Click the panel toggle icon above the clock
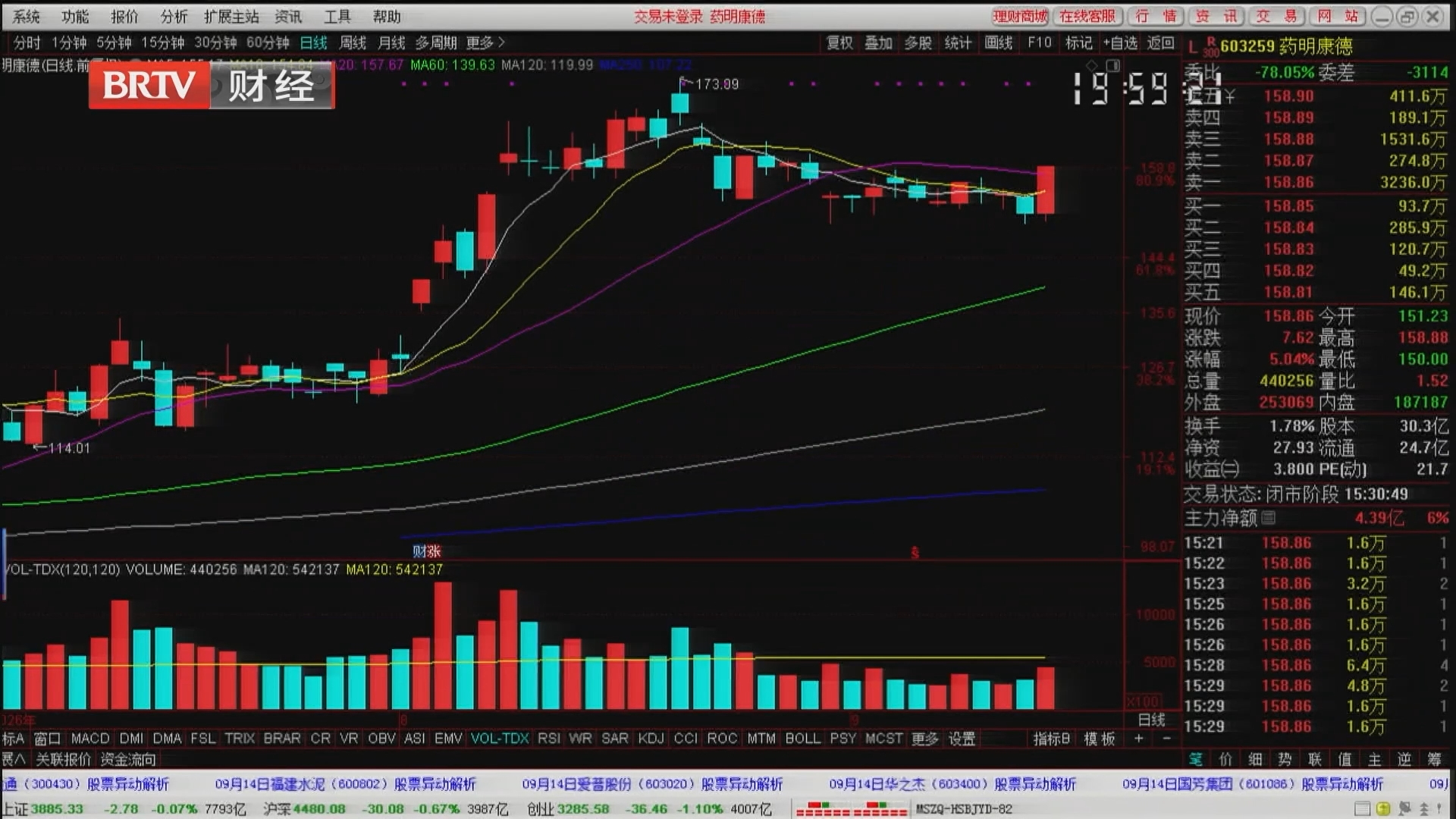 click(x=1112, y=65)
